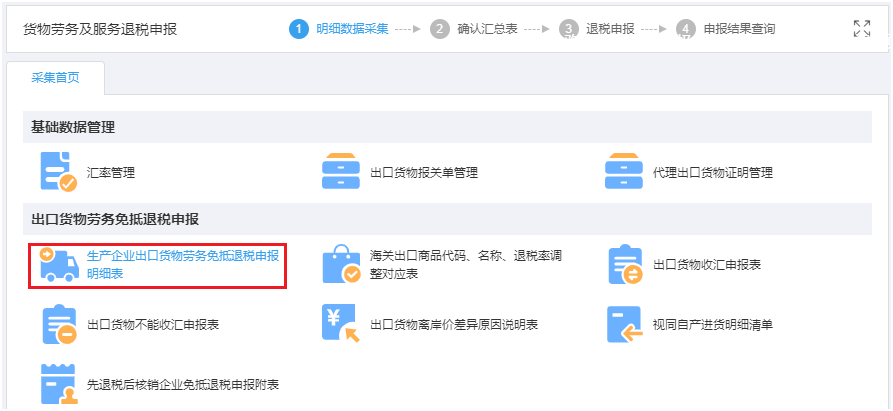Click the shopping bag icon for 海关出口商品代码
The image size is (893, 411).
[340, 265]
